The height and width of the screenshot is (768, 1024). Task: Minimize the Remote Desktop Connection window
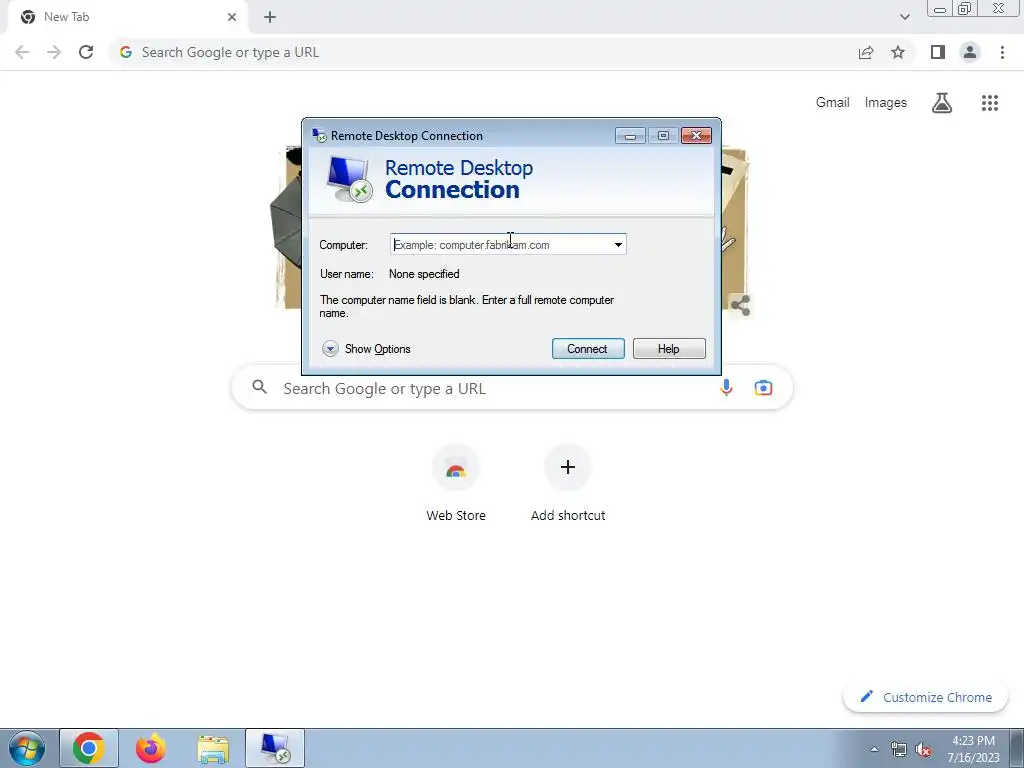(630, 136)
